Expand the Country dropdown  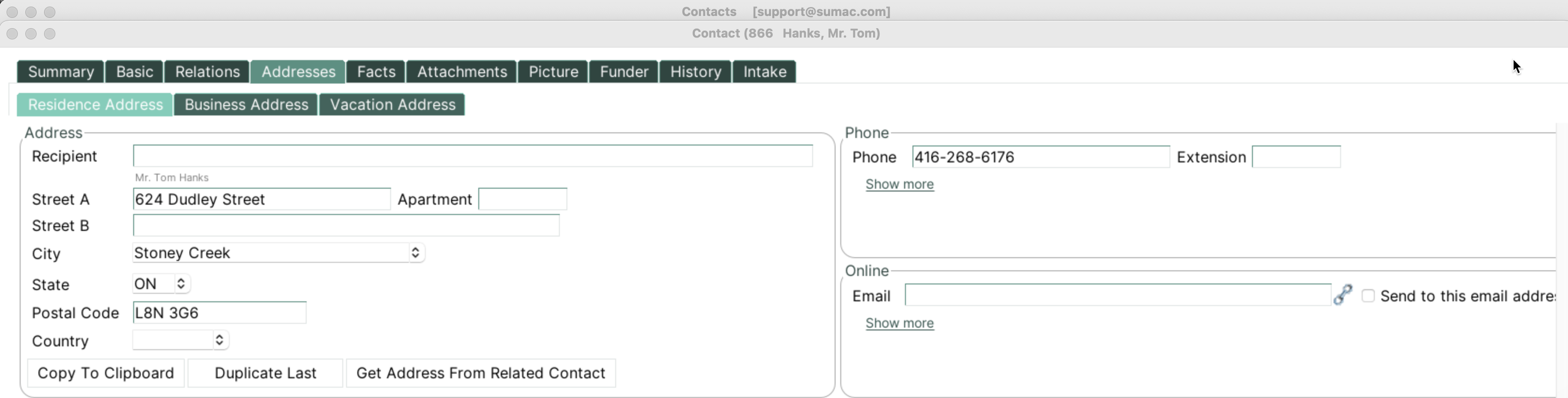(x=180, y=340)
